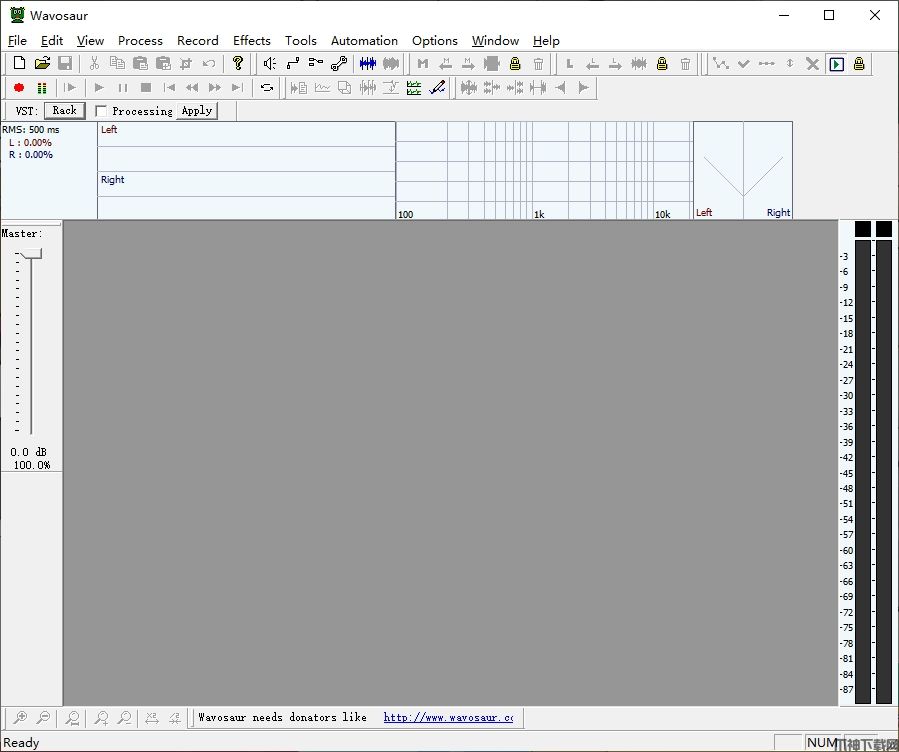The image size is (899, 752).
Task: Toggle the loop playback icon
Action: tap(267, 88)
